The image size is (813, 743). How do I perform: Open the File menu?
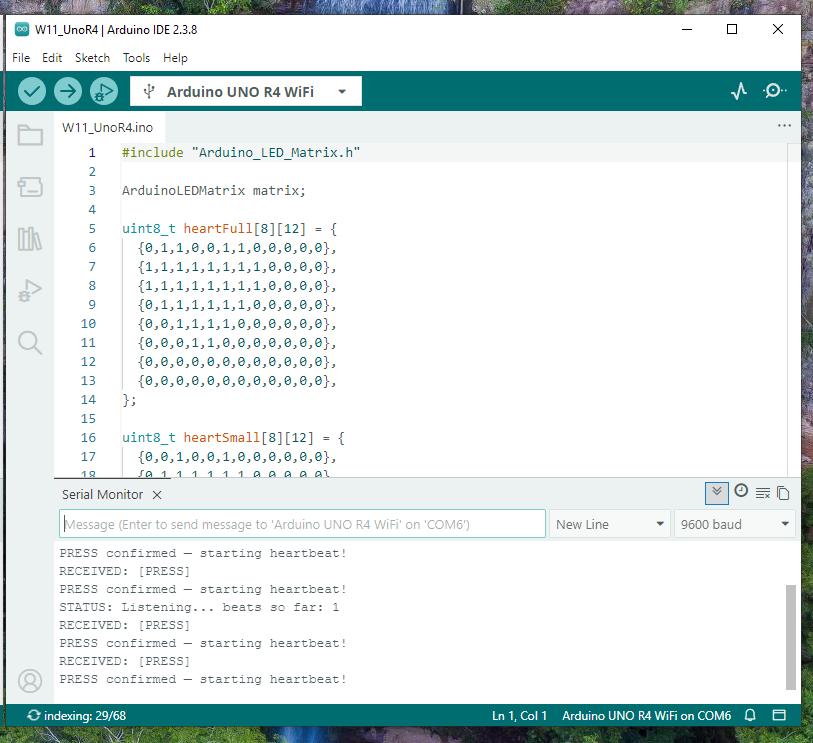pyautogui.click(x=21, y=58)
